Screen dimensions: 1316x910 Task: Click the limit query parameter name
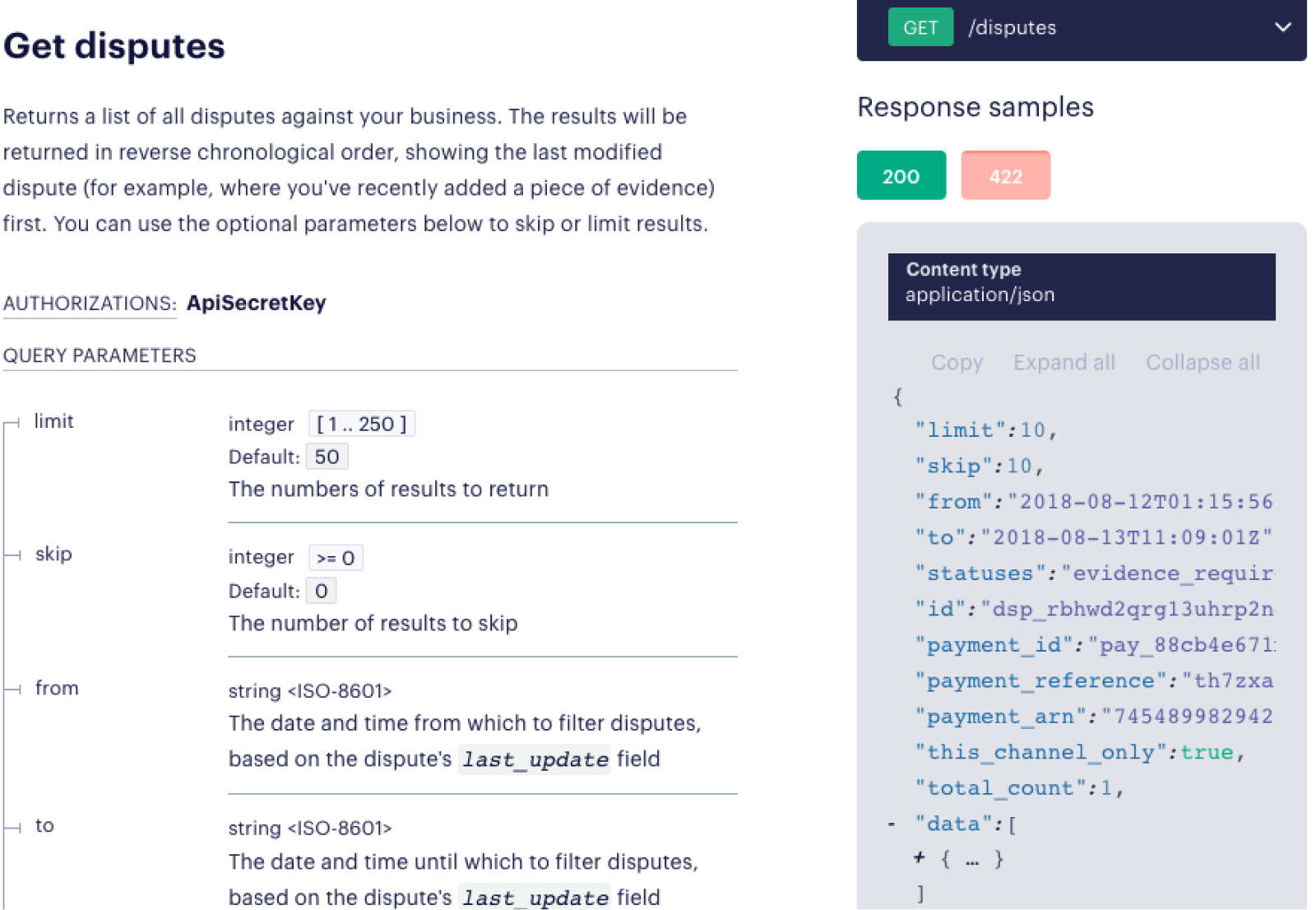pos(54,421)
